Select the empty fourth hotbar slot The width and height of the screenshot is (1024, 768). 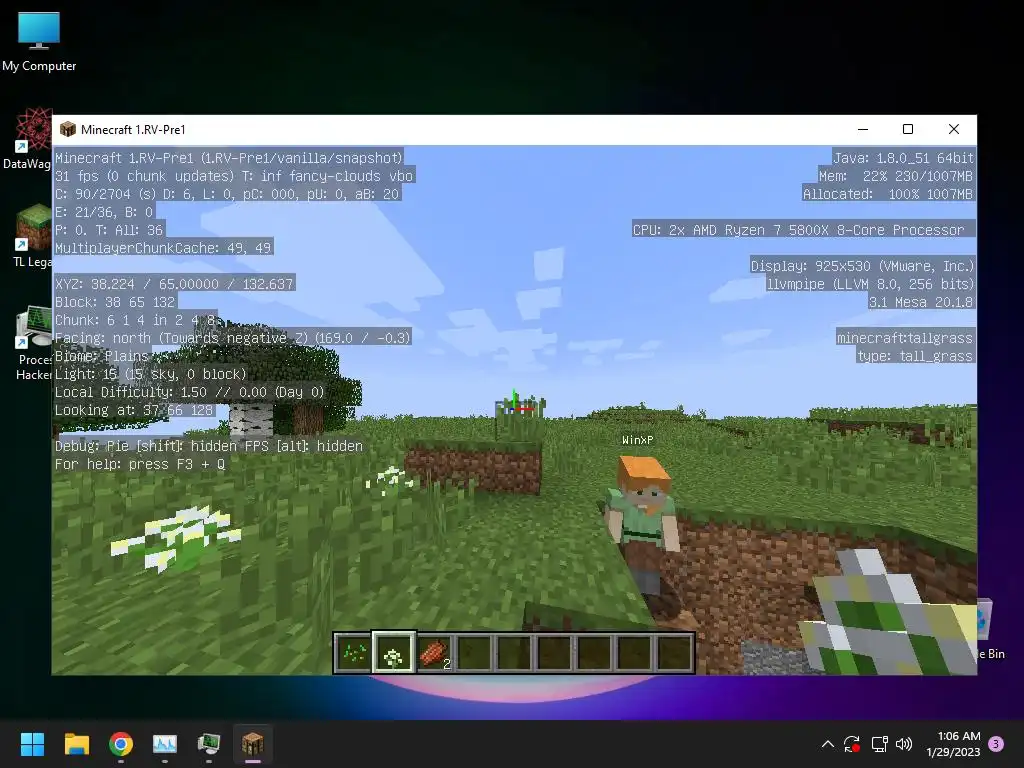click(474, 652)
